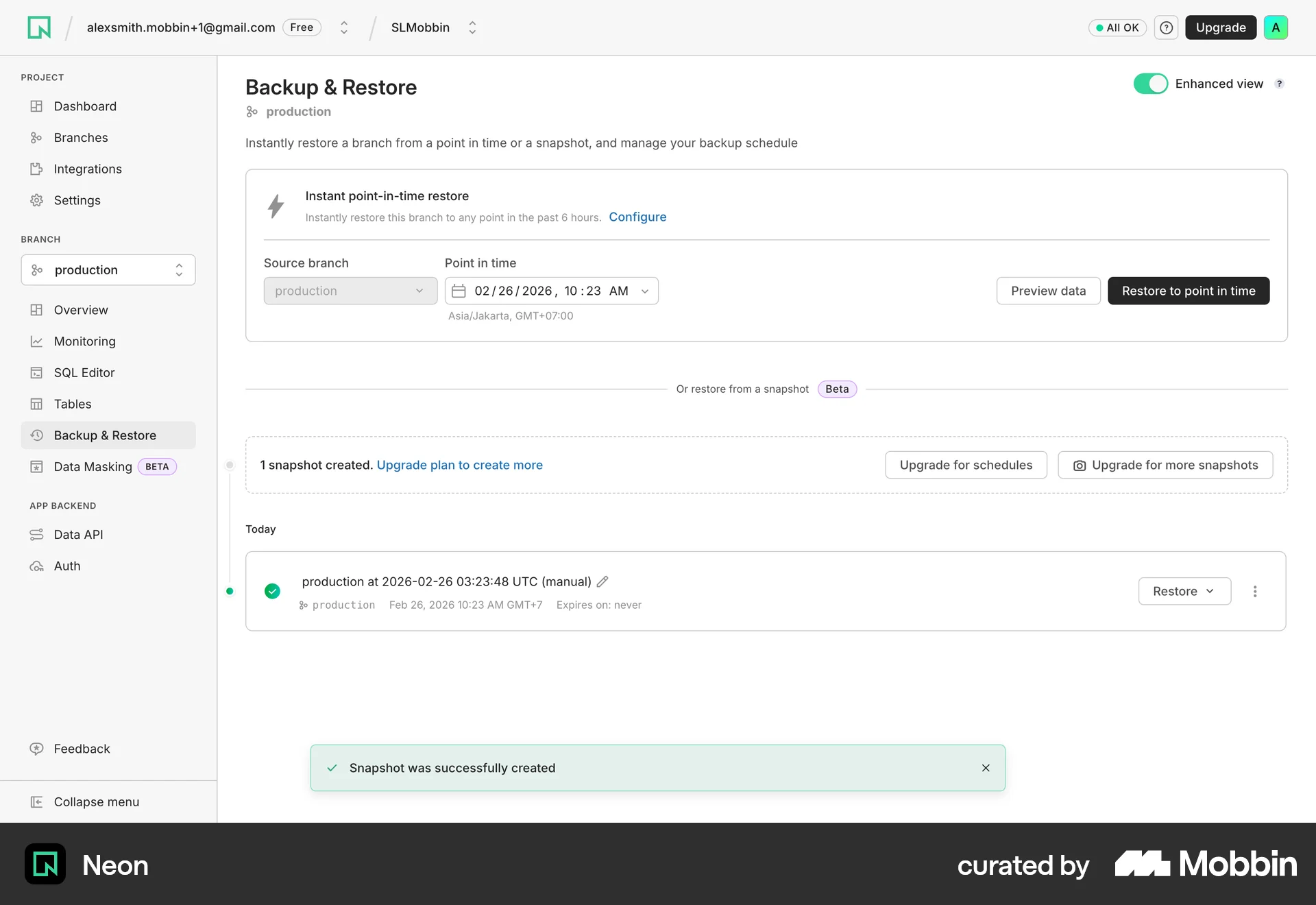The image size is (1316, 905).
Task: Open the Source branch production dropdown
Action: pos(350,291)
